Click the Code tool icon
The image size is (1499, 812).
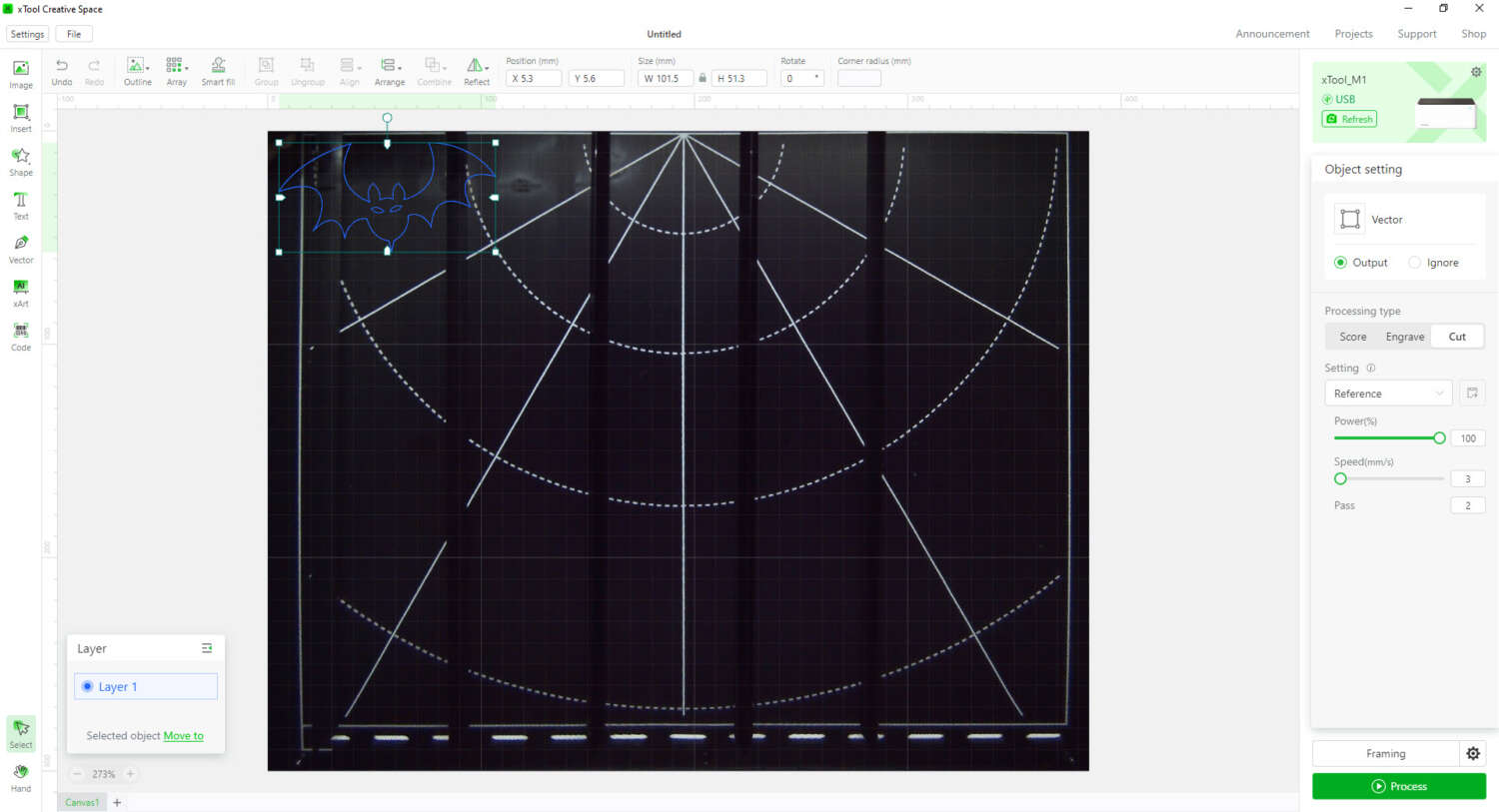(x=20, y=335)
